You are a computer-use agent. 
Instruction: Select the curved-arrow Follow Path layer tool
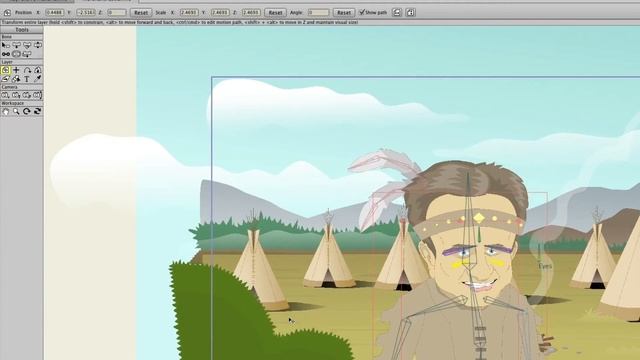coord(27,70)
